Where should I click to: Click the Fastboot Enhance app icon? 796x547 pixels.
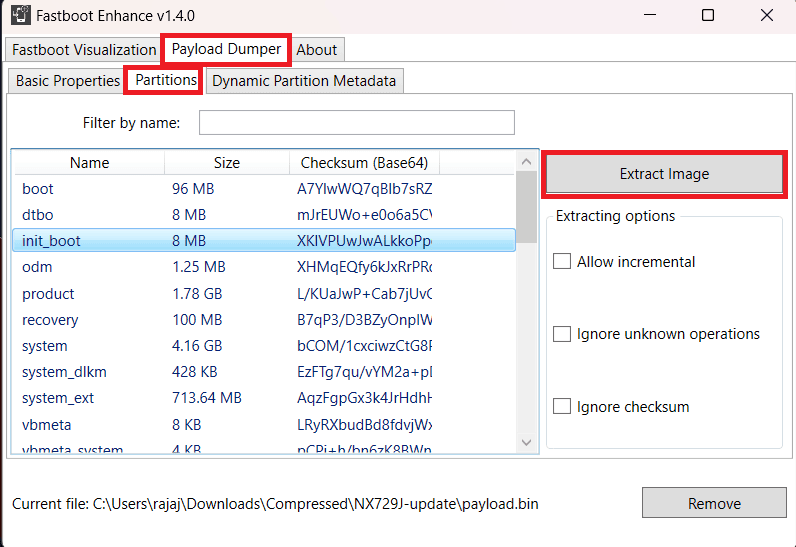21,15
